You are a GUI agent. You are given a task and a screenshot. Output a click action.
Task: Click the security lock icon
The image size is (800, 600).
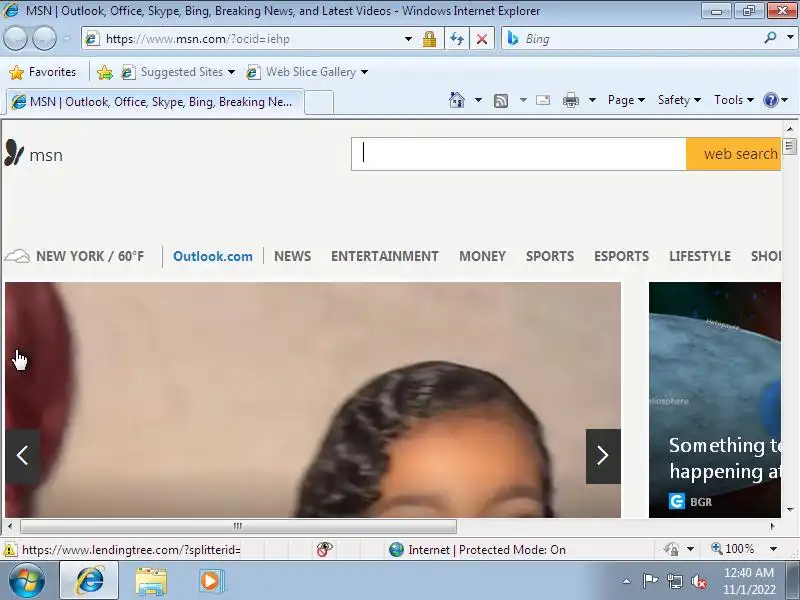coord(429,39)
